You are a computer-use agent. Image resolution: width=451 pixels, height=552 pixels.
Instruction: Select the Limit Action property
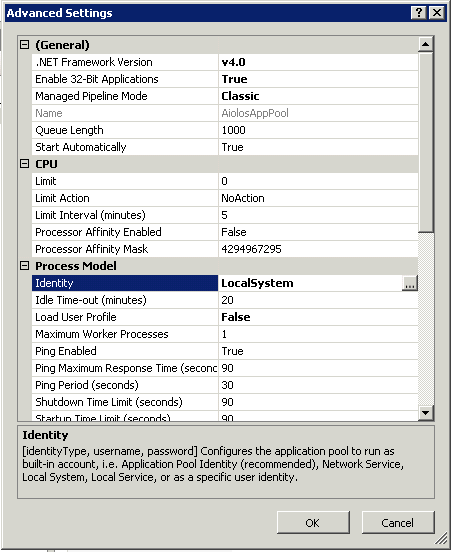pos(125,198)
